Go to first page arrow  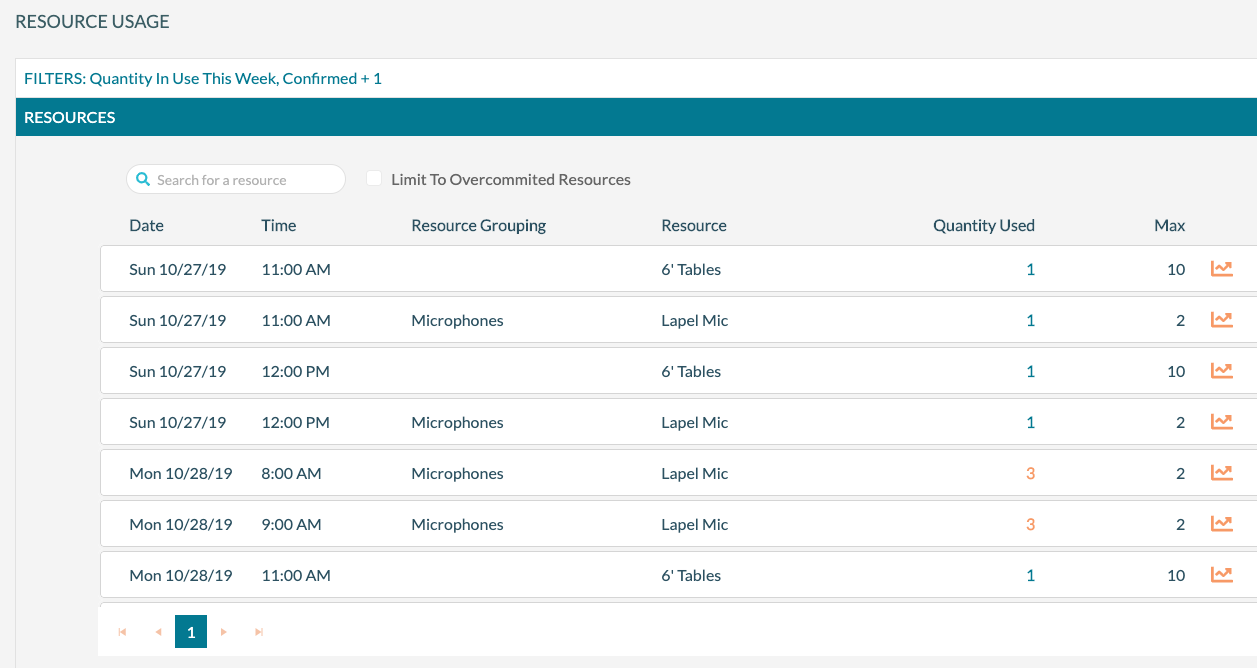click(123, 632)
